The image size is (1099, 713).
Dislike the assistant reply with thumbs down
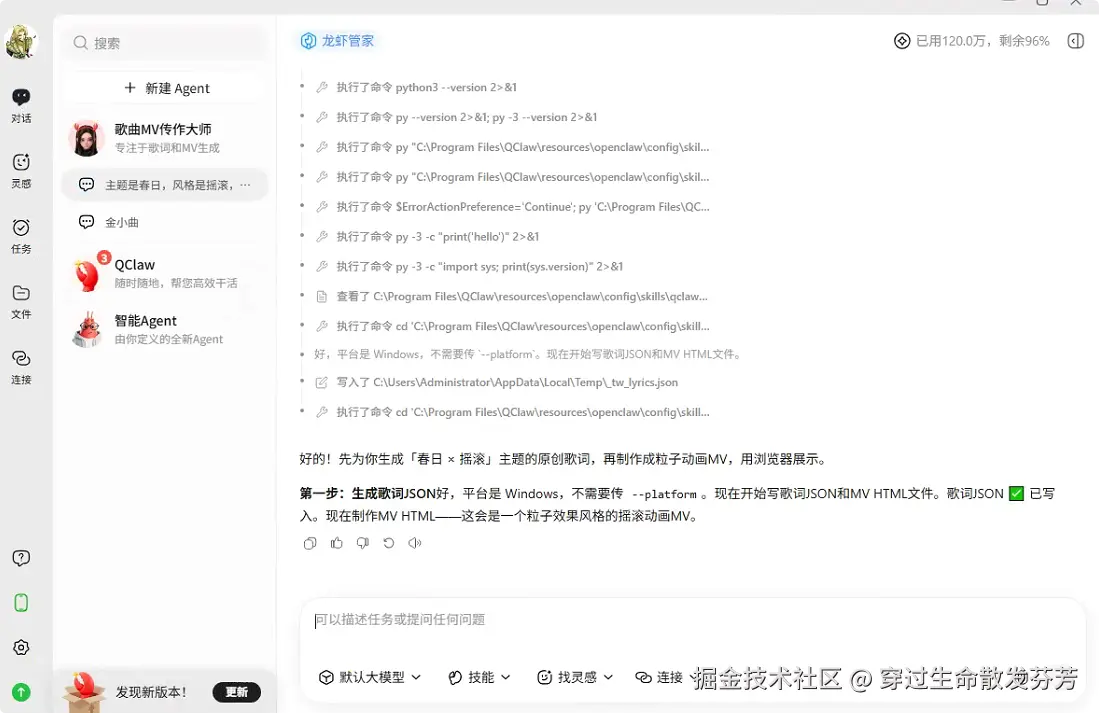[x=362, y=543]
